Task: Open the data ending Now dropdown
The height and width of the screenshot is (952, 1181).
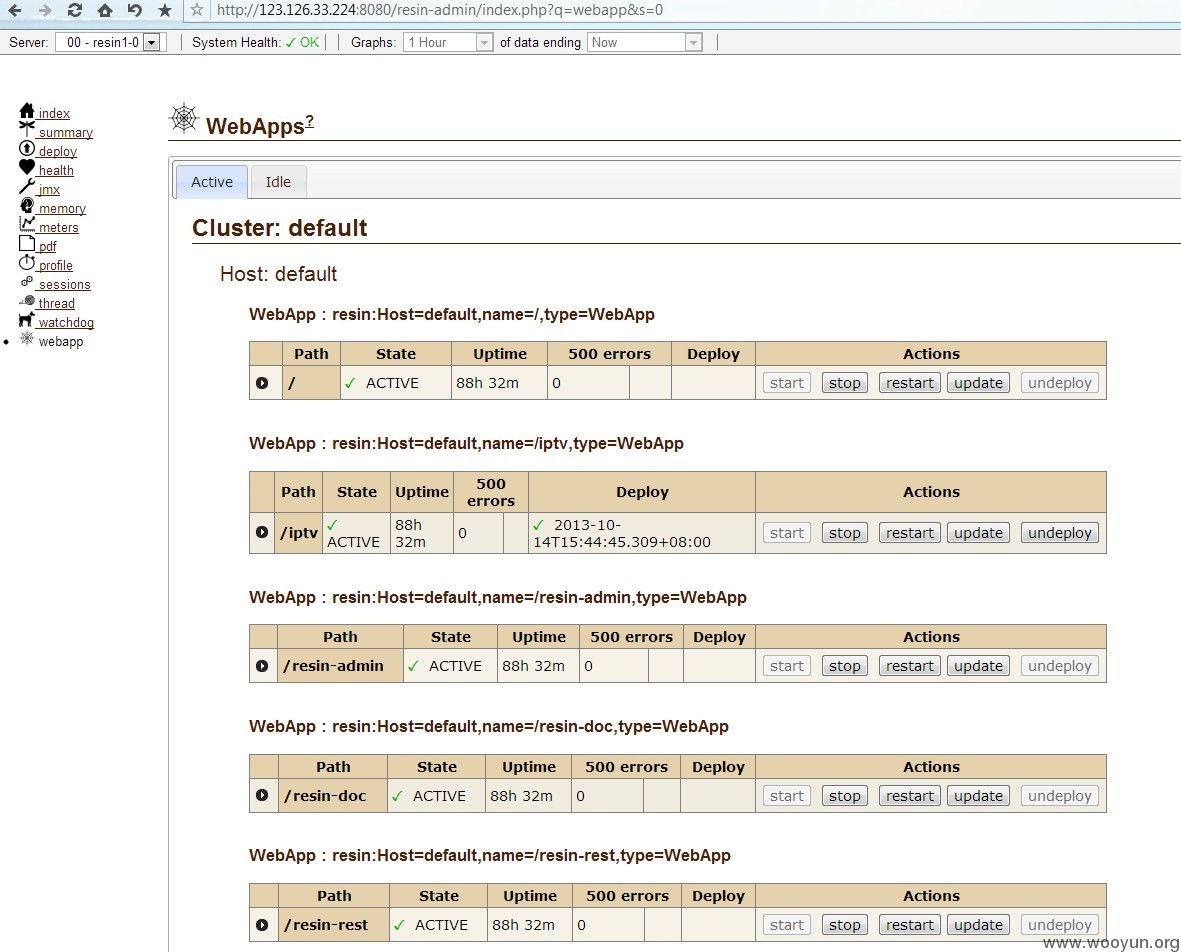Action: [x=645, y=42]
